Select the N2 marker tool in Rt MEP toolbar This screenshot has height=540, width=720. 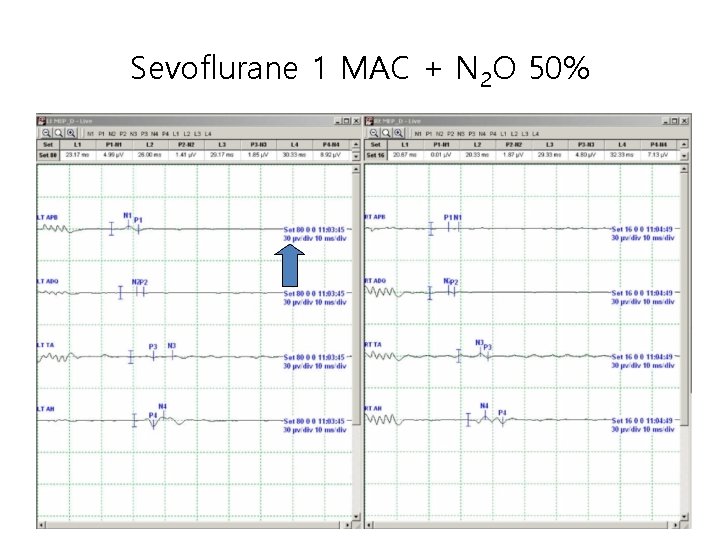[439, 134]
